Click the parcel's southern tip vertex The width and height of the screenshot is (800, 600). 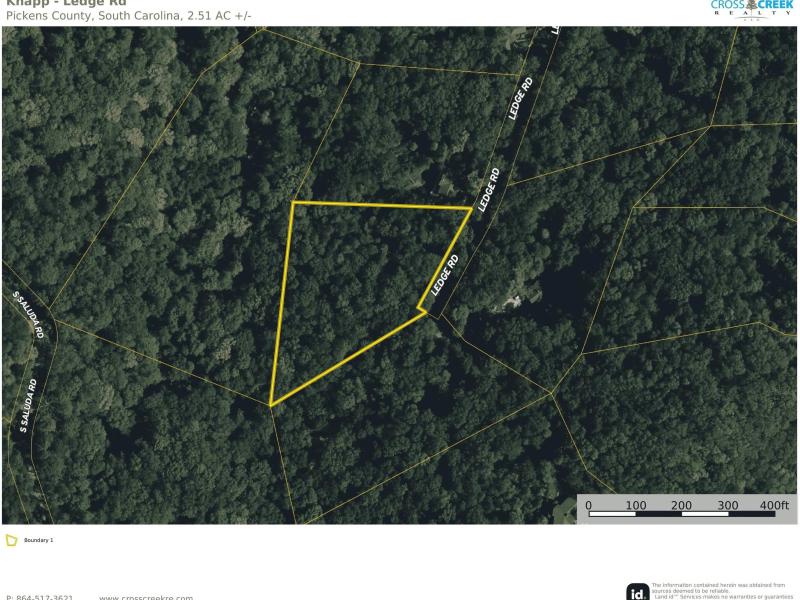[271, 405]
